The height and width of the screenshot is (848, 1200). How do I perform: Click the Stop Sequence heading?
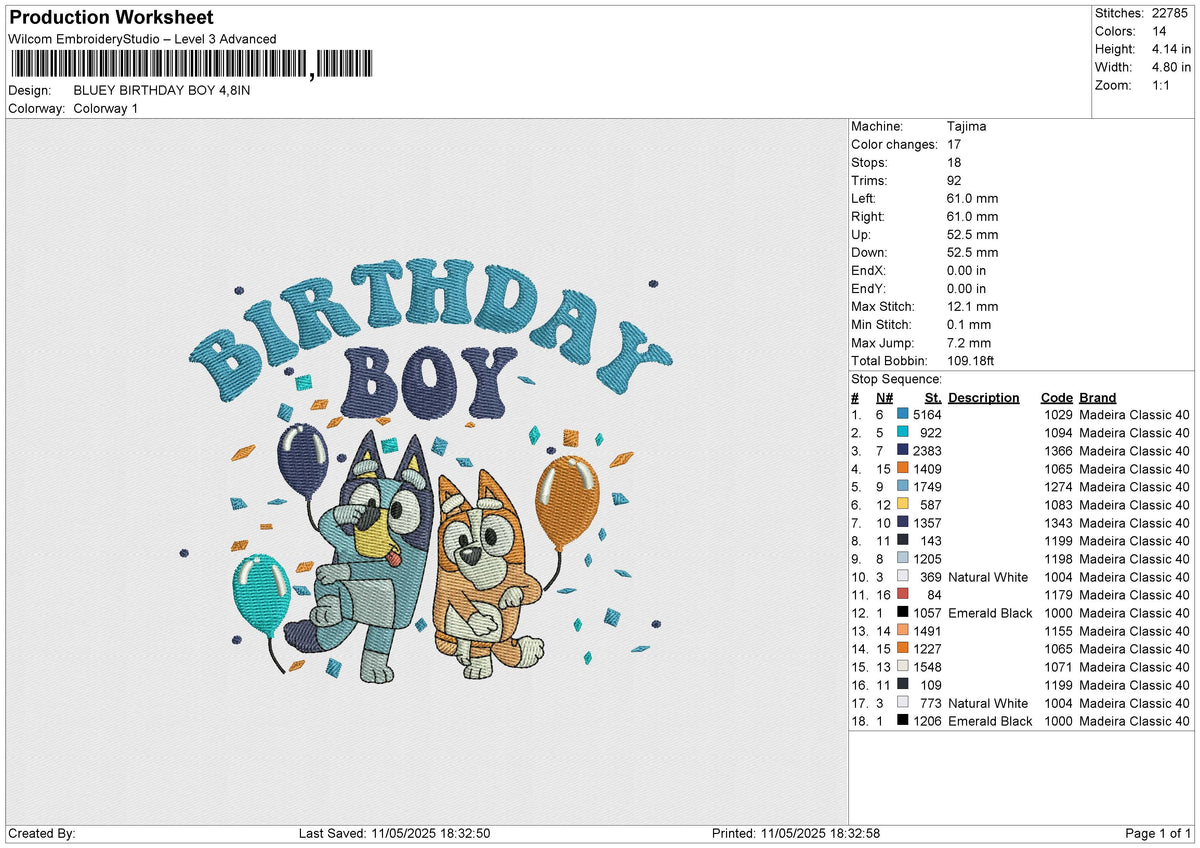pyautogui.click(x=896, y=379)
